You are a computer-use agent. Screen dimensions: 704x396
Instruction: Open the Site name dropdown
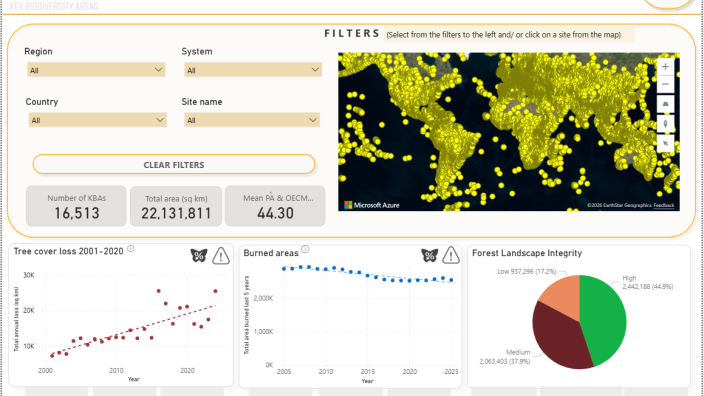click(252, 120)
